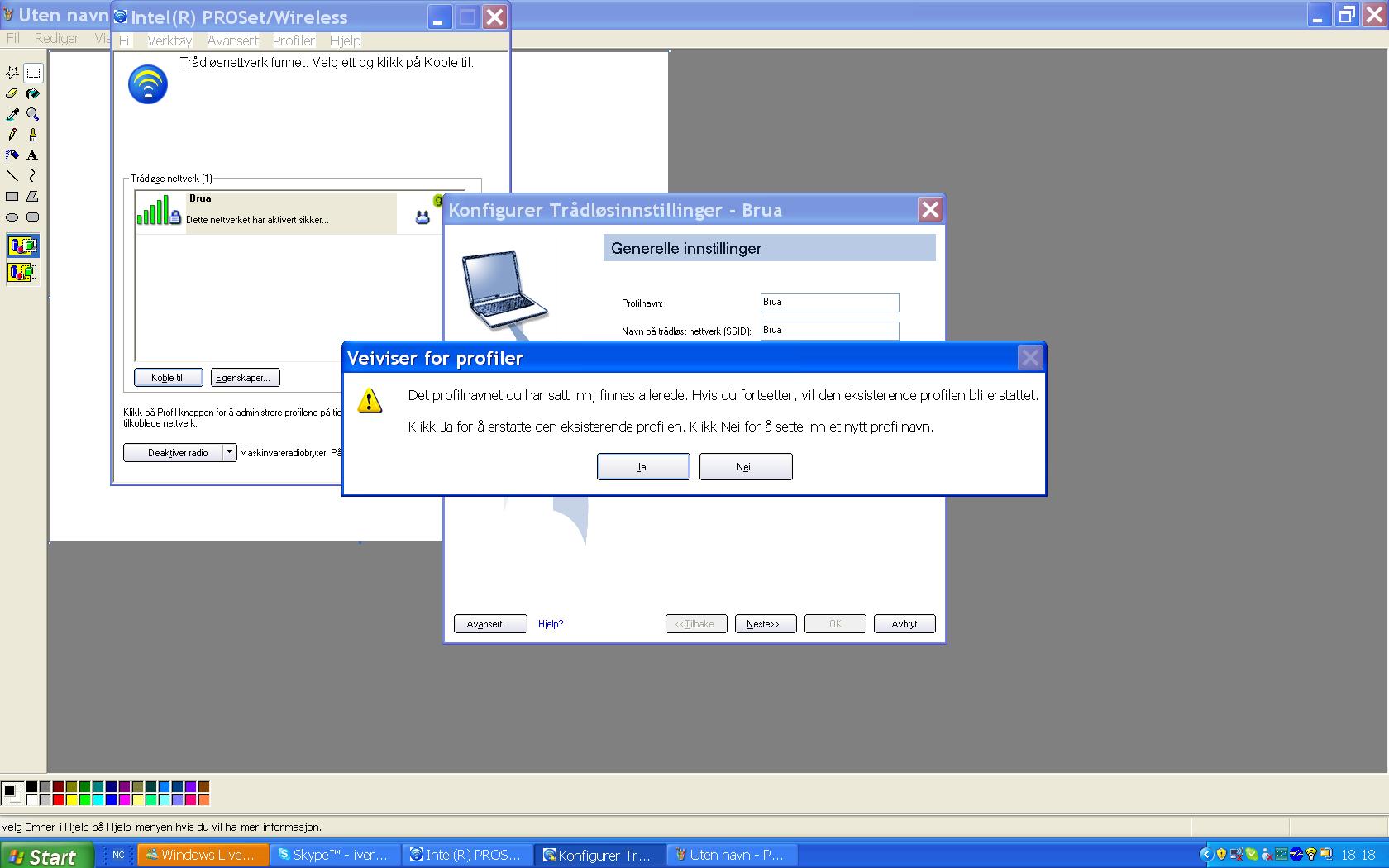Select the Magnifier tool in Paint
The image size is (1389, 868).
coord(33,114)
